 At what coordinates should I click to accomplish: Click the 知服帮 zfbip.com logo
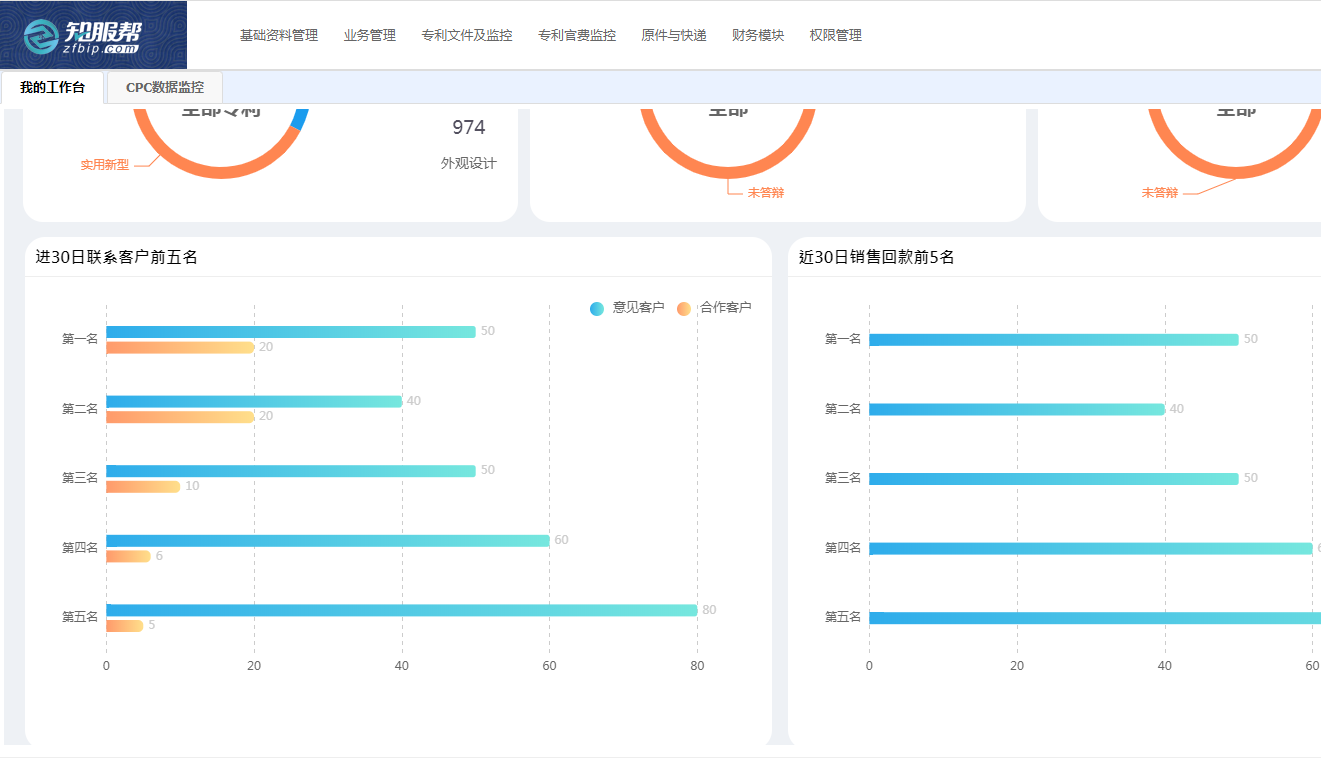pyautogui.click(x=93, y=35)
